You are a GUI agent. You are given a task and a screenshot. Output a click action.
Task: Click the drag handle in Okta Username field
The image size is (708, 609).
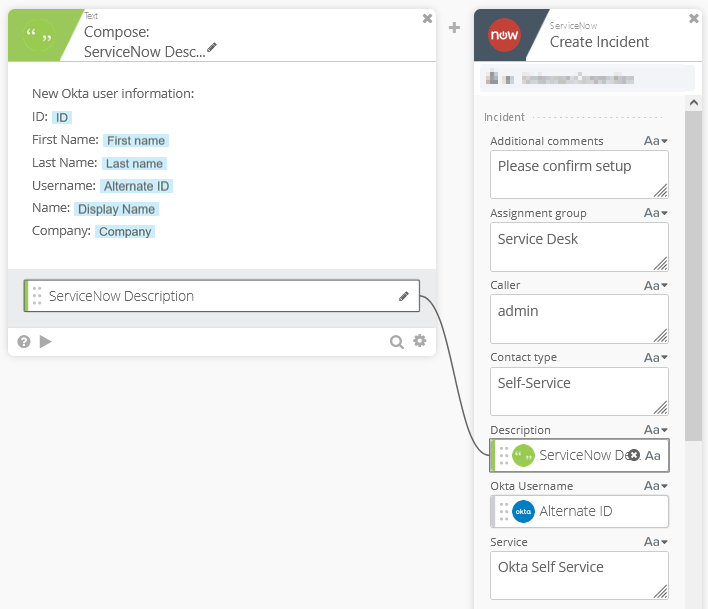504,511
